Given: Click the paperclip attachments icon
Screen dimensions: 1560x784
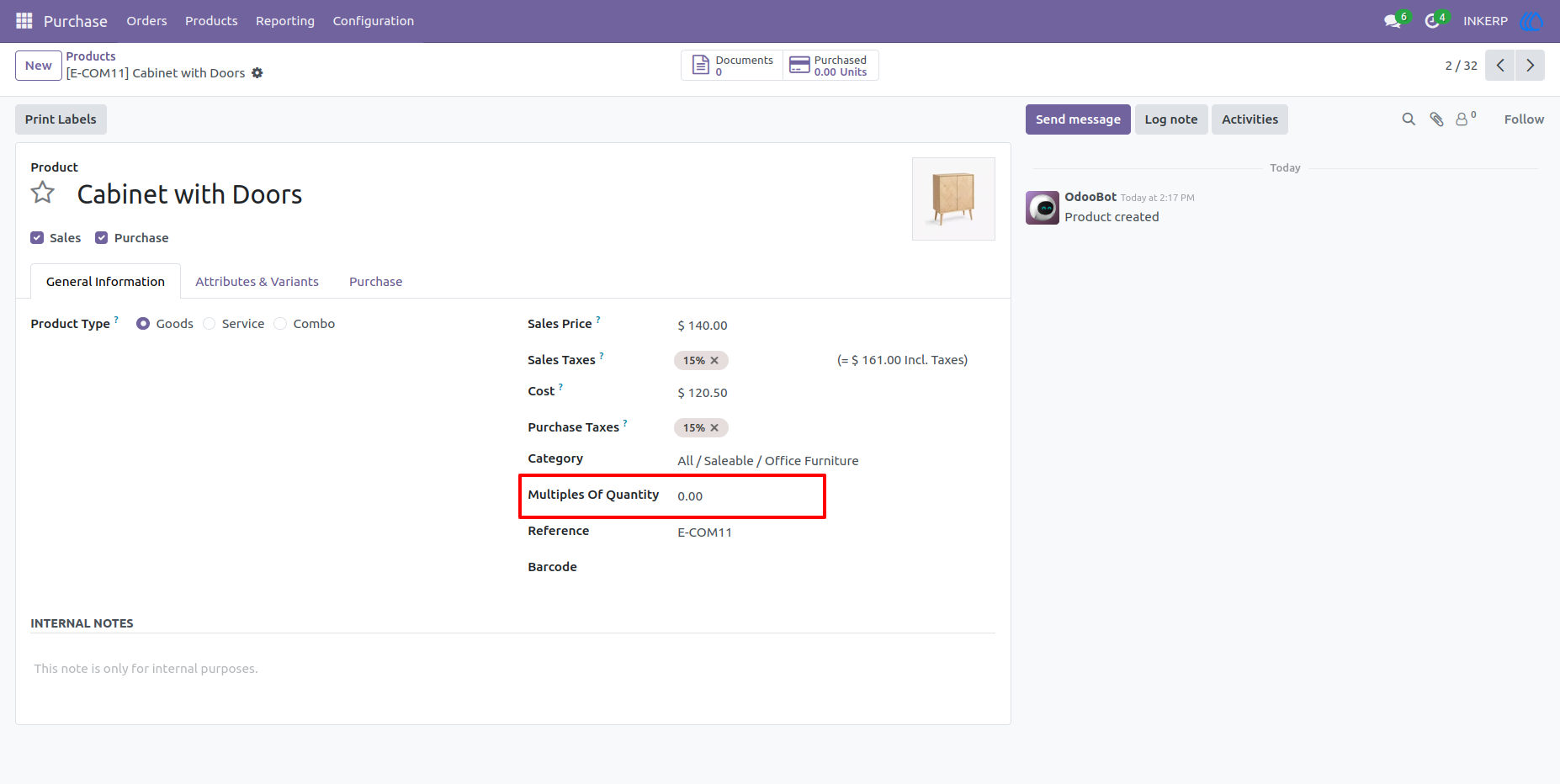Looking at the screenshot, I should coord(1437,119).
